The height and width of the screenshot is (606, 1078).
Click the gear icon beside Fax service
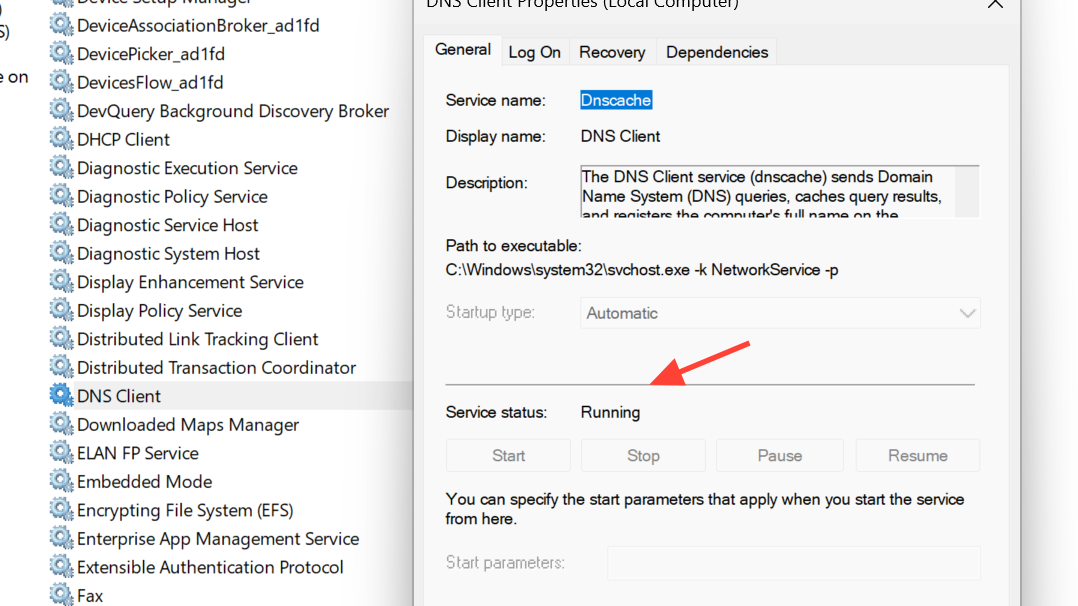(62, 595)
